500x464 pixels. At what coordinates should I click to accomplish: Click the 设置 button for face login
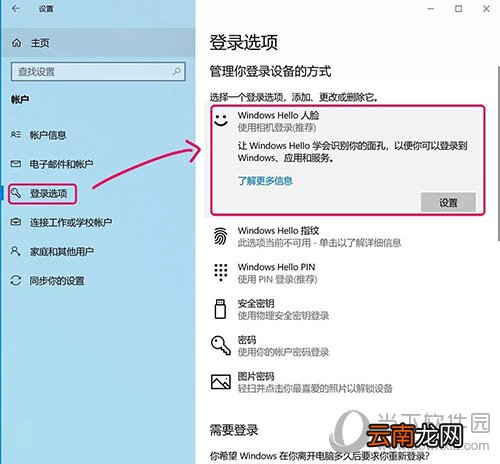(x=448, y=202)
